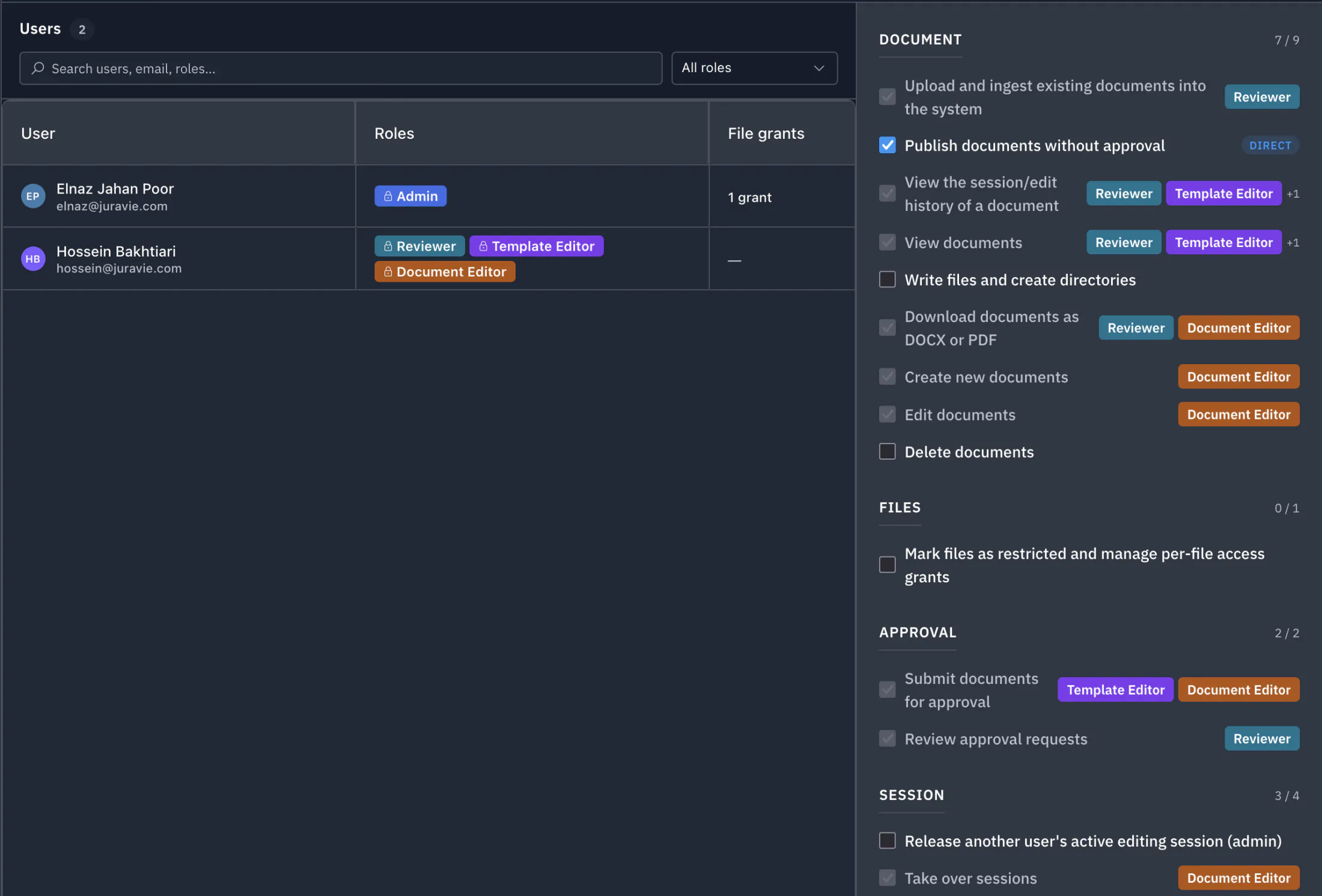Click the DIRECT tag beside Publish documents
Viewport: 1322px width, 896px height.
1270,145
